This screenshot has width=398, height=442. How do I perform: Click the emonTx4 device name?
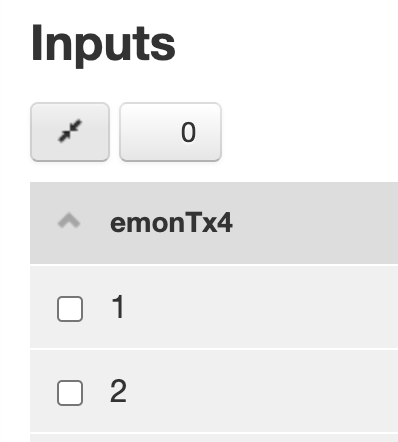[x=171, y=223]
